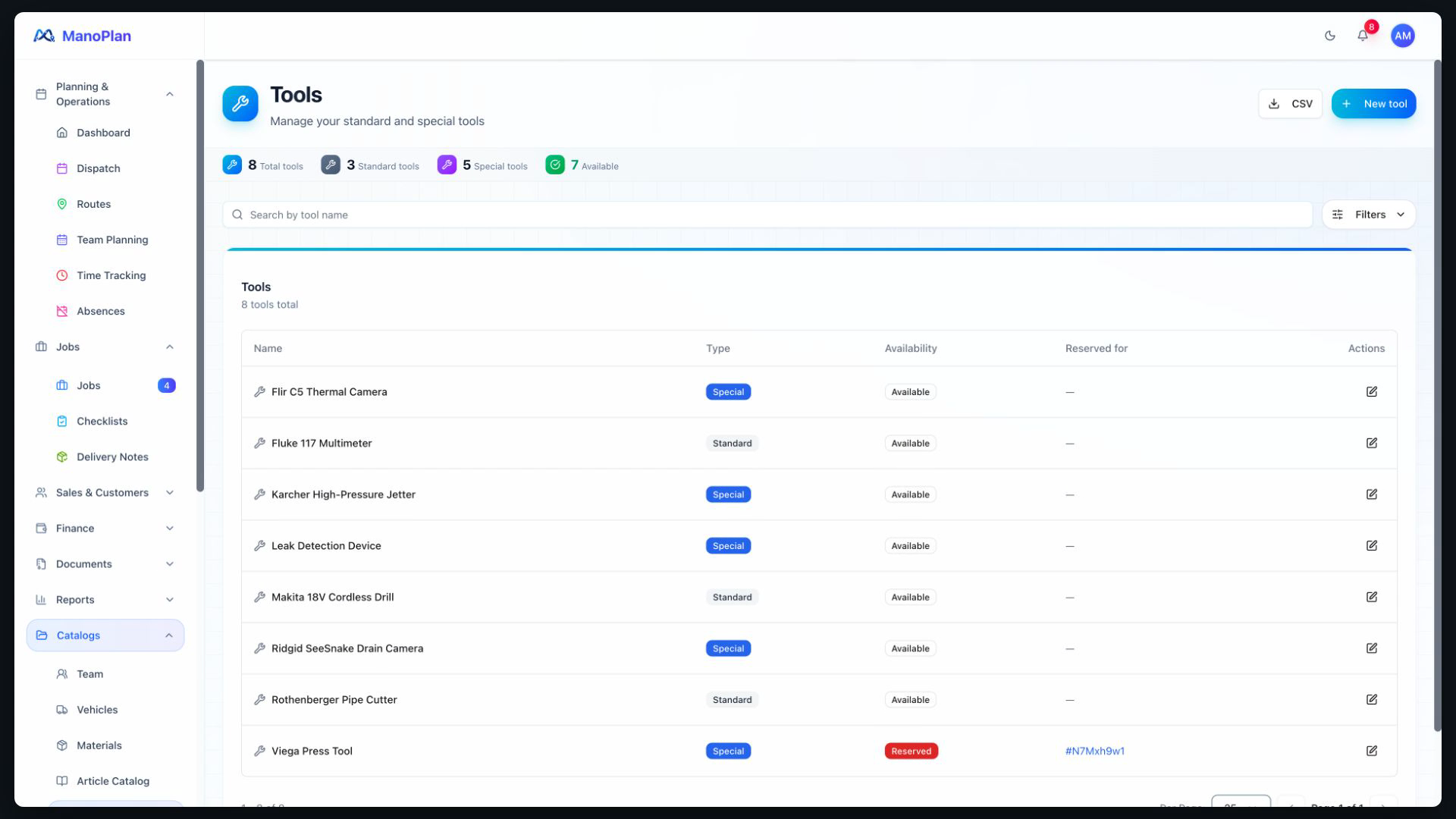Open notifications bell icon
This screenshot has width=1456, height=819.
click(x=1363, y=36)
